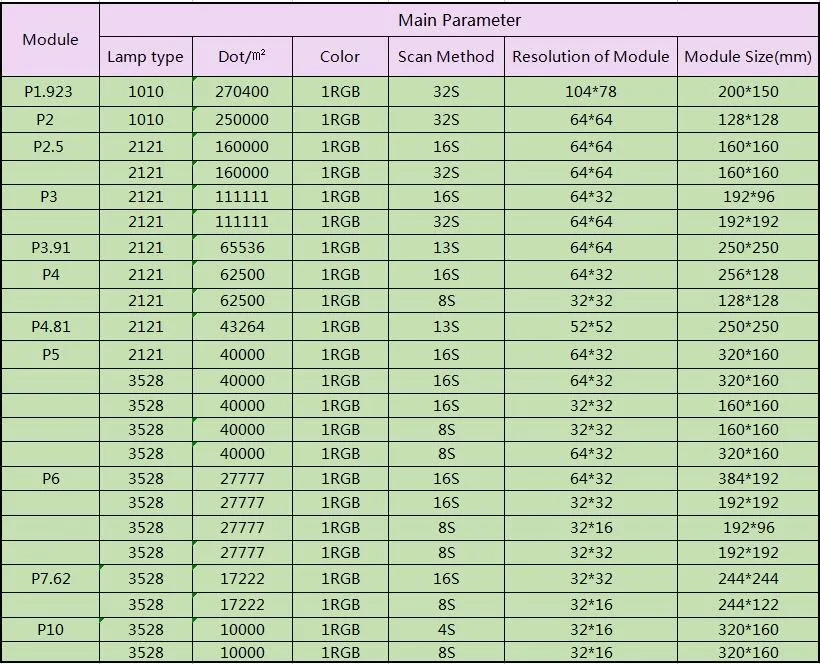Viewport: 820px width, 664px height.
Task: Select the 384*192 module size cell
Action: (x=748, y=479)
